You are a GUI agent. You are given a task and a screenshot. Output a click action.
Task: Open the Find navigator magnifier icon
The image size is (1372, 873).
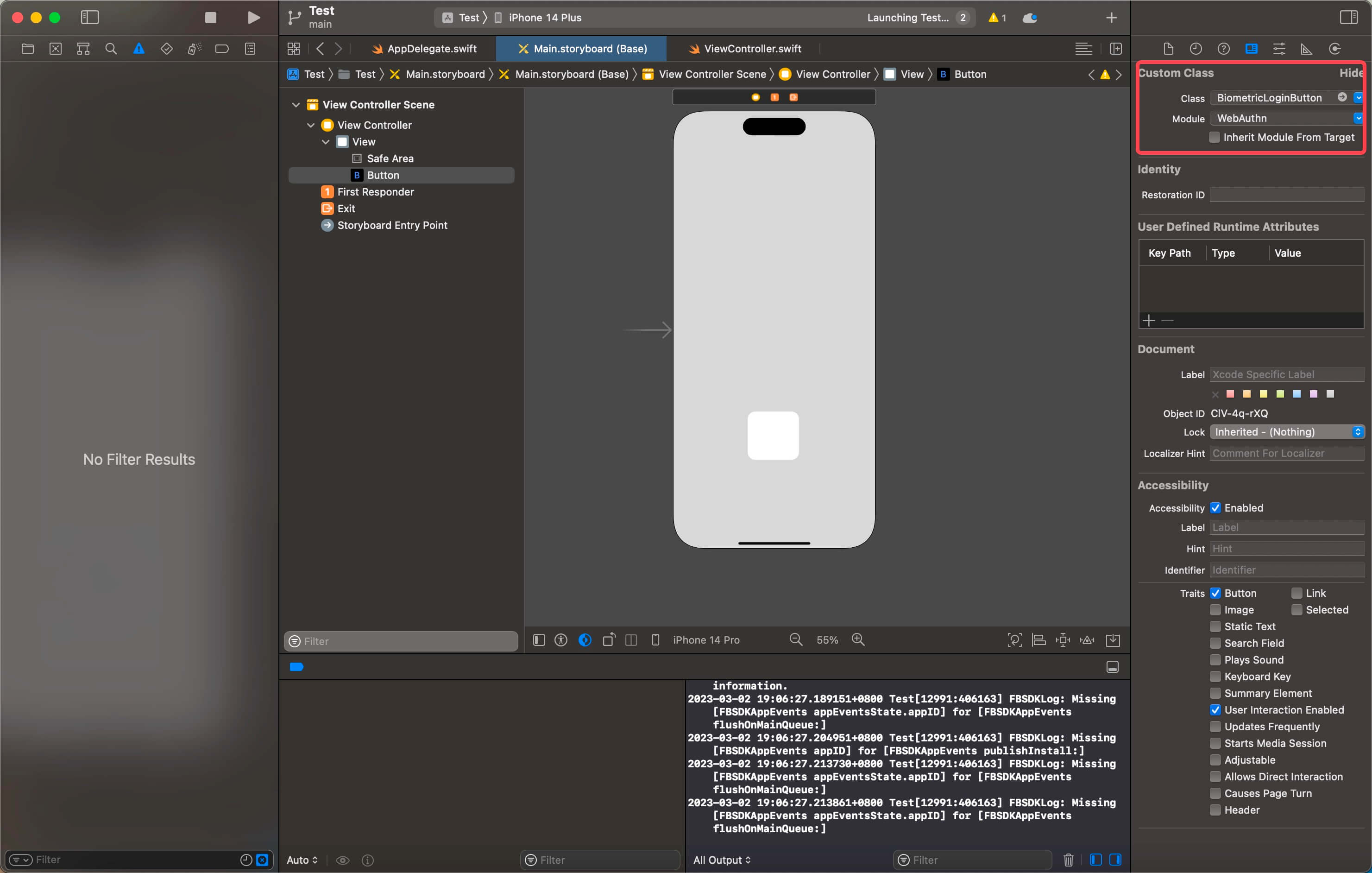111,49
